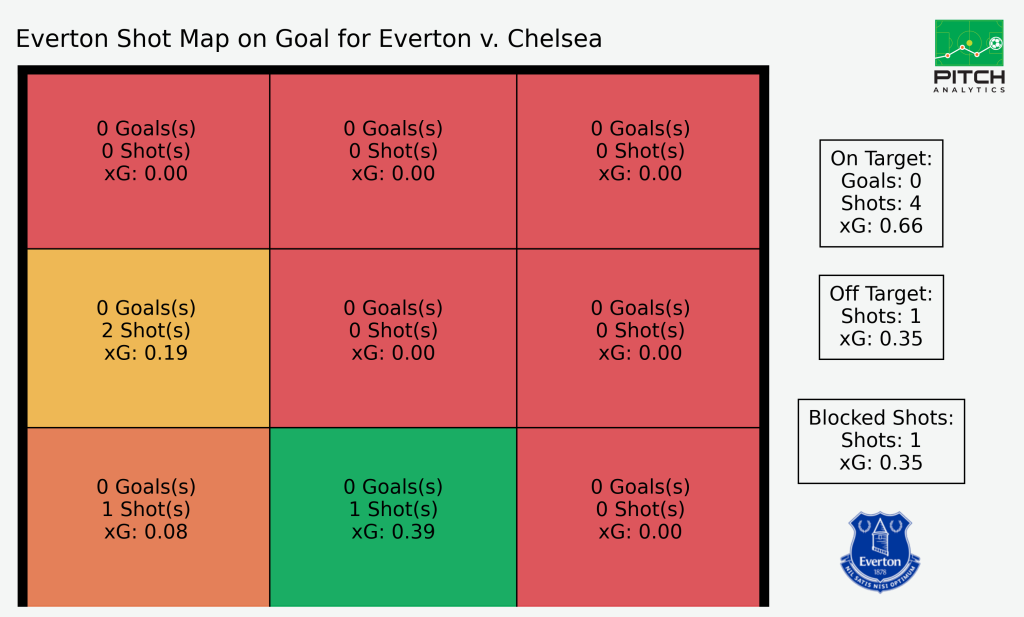Image resolution: width=1024 pixels, height=617 pixels.
Task: Select the green bottom-center zone with xG 0.39
Action: point(393,517)
